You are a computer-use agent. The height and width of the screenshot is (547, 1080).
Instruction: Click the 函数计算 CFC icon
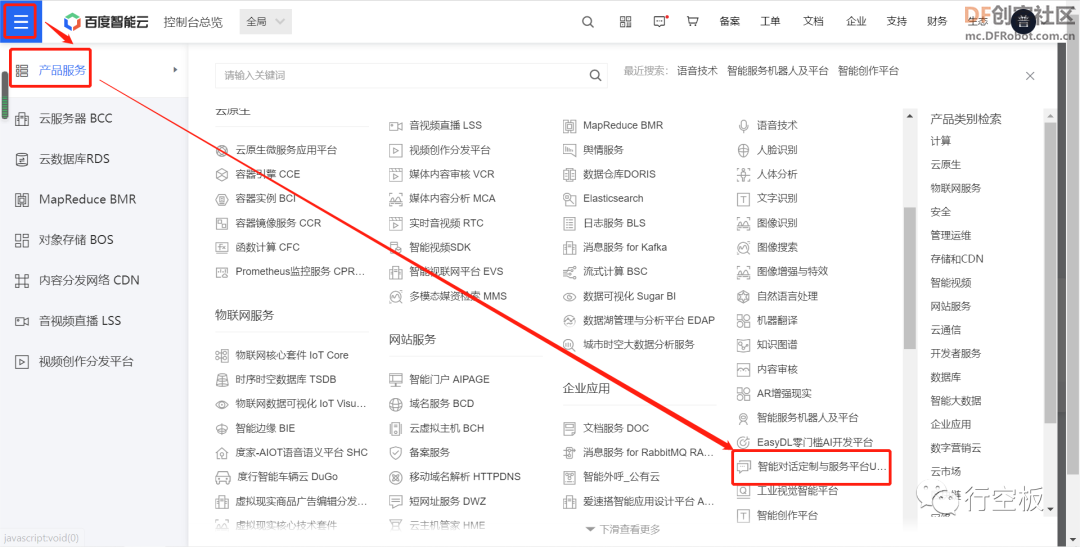(x=222, y=247)
